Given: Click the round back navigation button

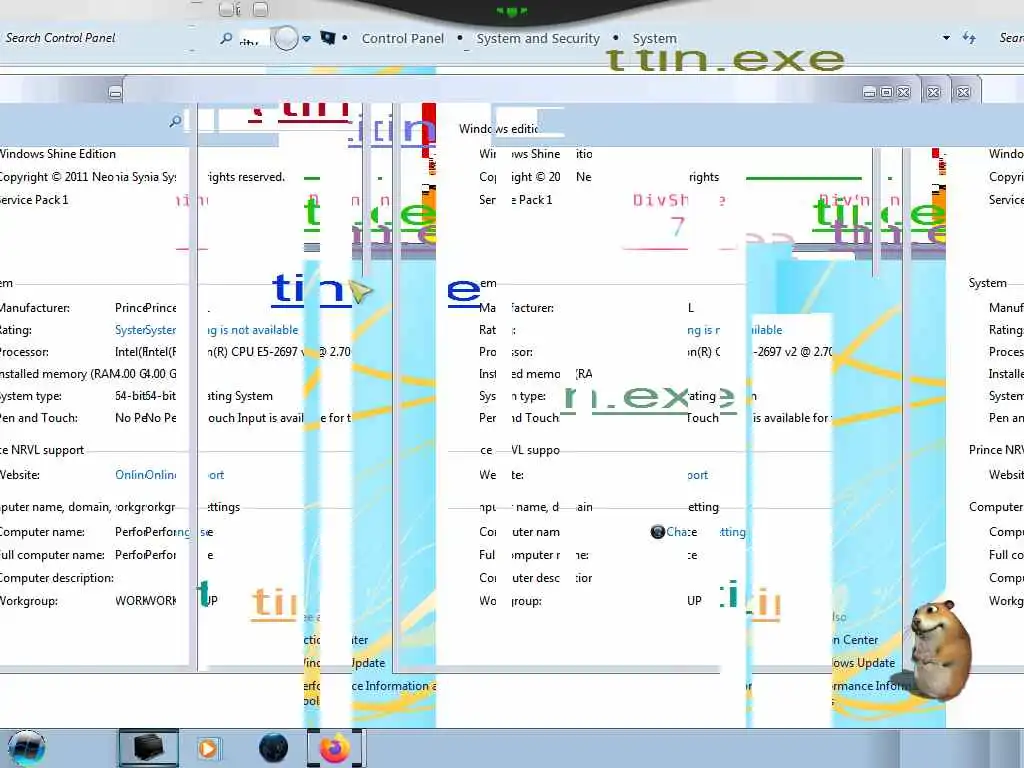Looking at the screenshot, I should (x=285, y=38).
